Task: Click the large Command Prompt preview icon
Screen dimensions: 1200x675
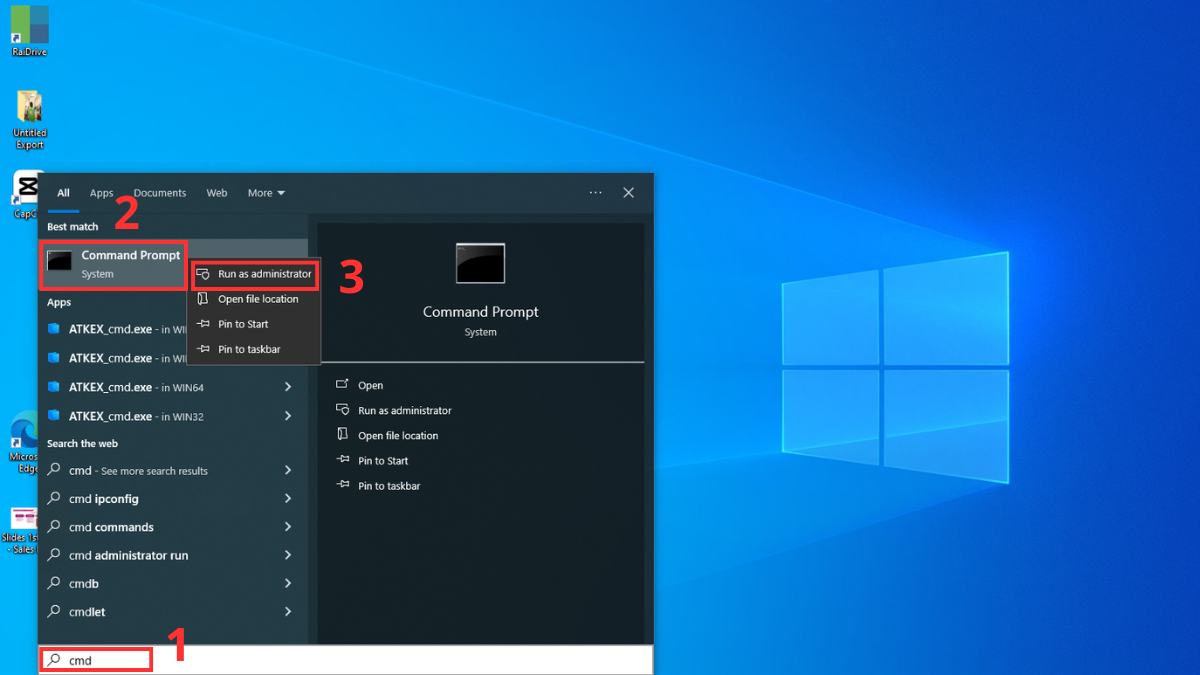Action: click(480, 263)
